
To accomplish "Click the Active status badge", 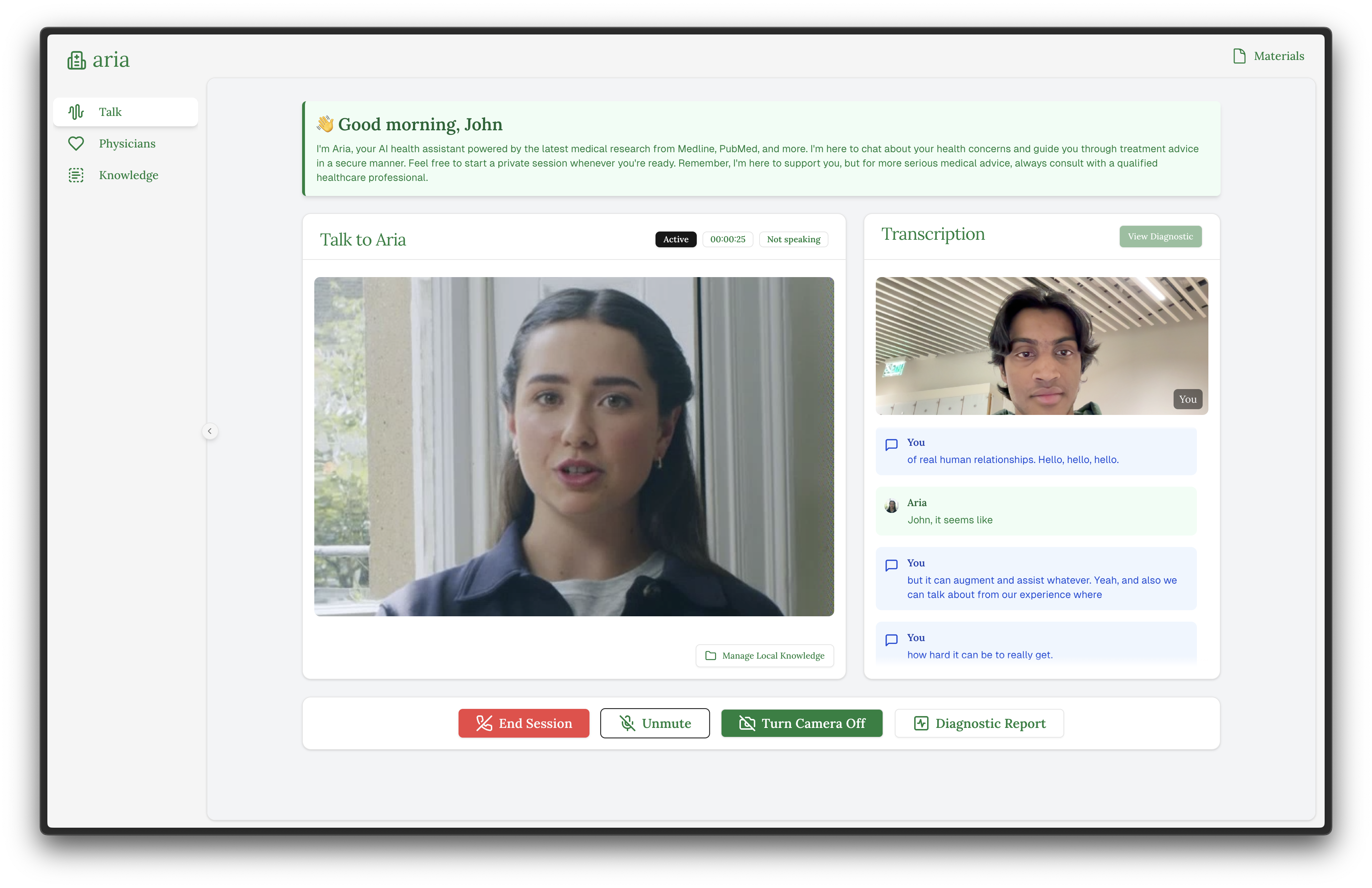I will pos(675,239).
